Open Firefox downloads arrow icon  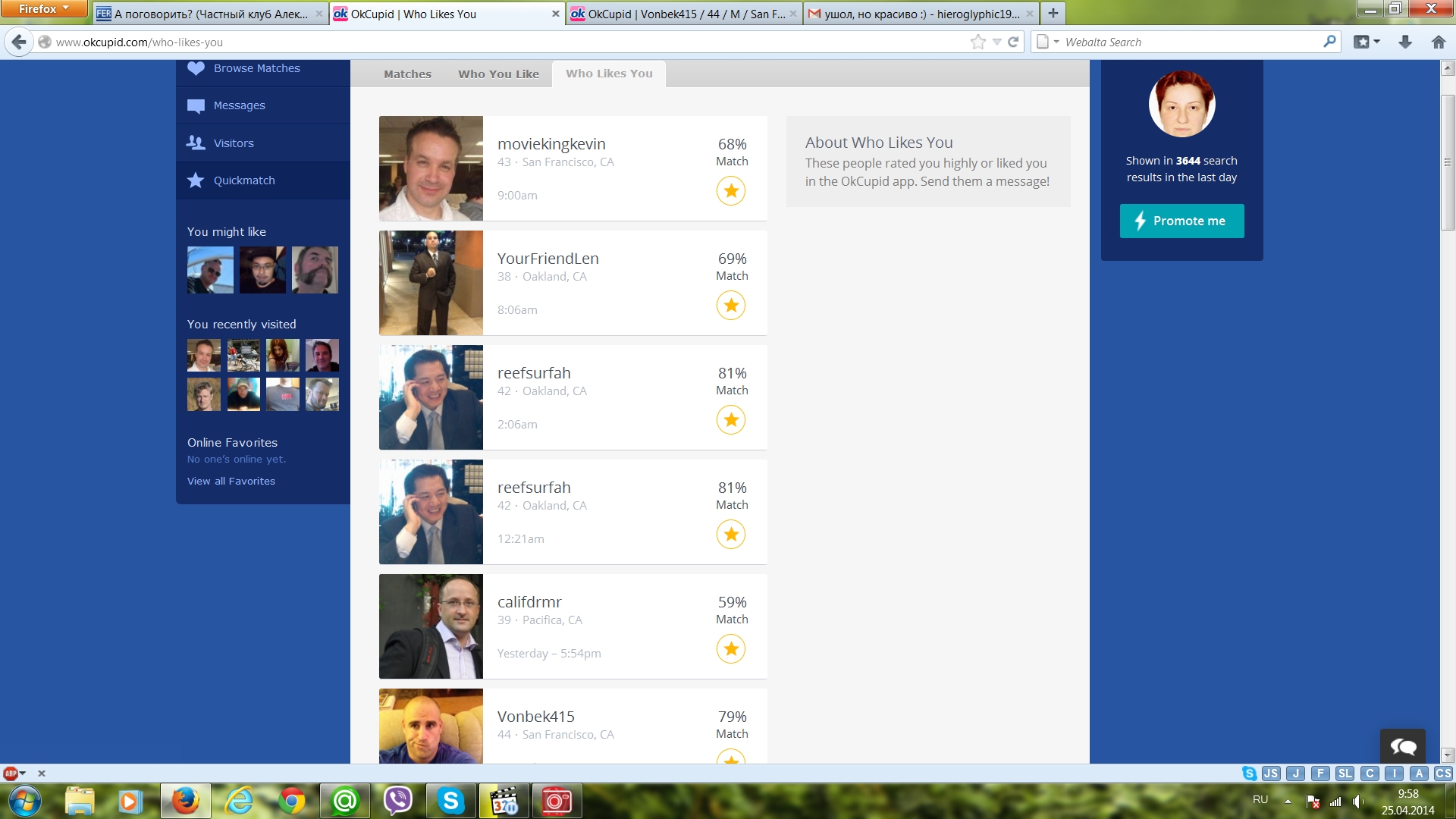coord(1404,42)
